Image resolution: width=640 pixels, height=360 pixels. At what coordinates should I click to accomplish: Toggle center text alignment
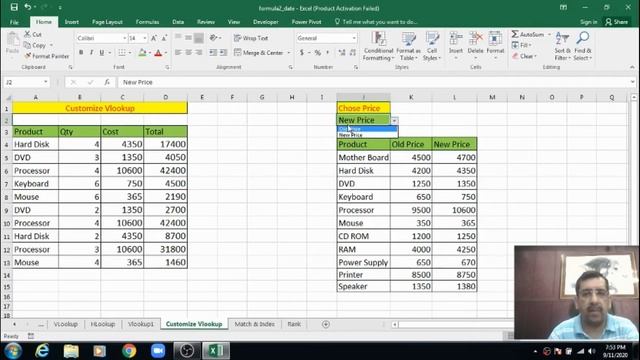(188, 53)
